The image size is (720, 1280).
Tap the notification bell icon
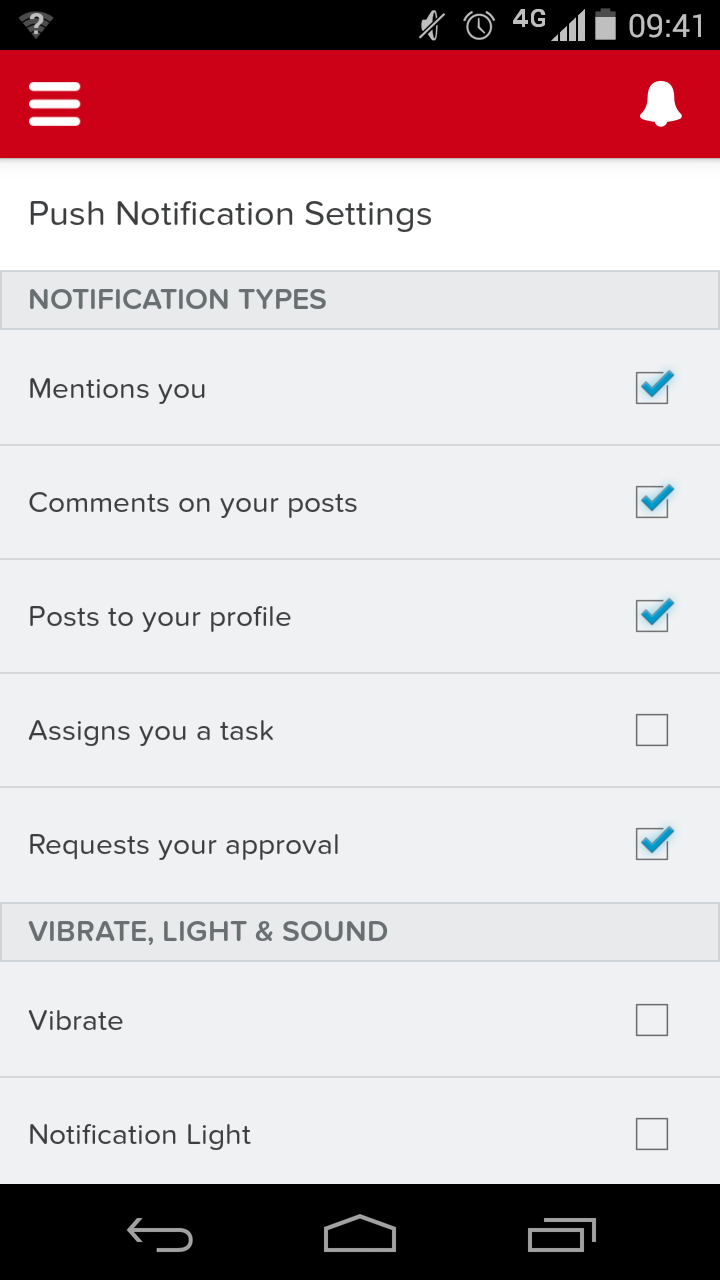(660, 103)
